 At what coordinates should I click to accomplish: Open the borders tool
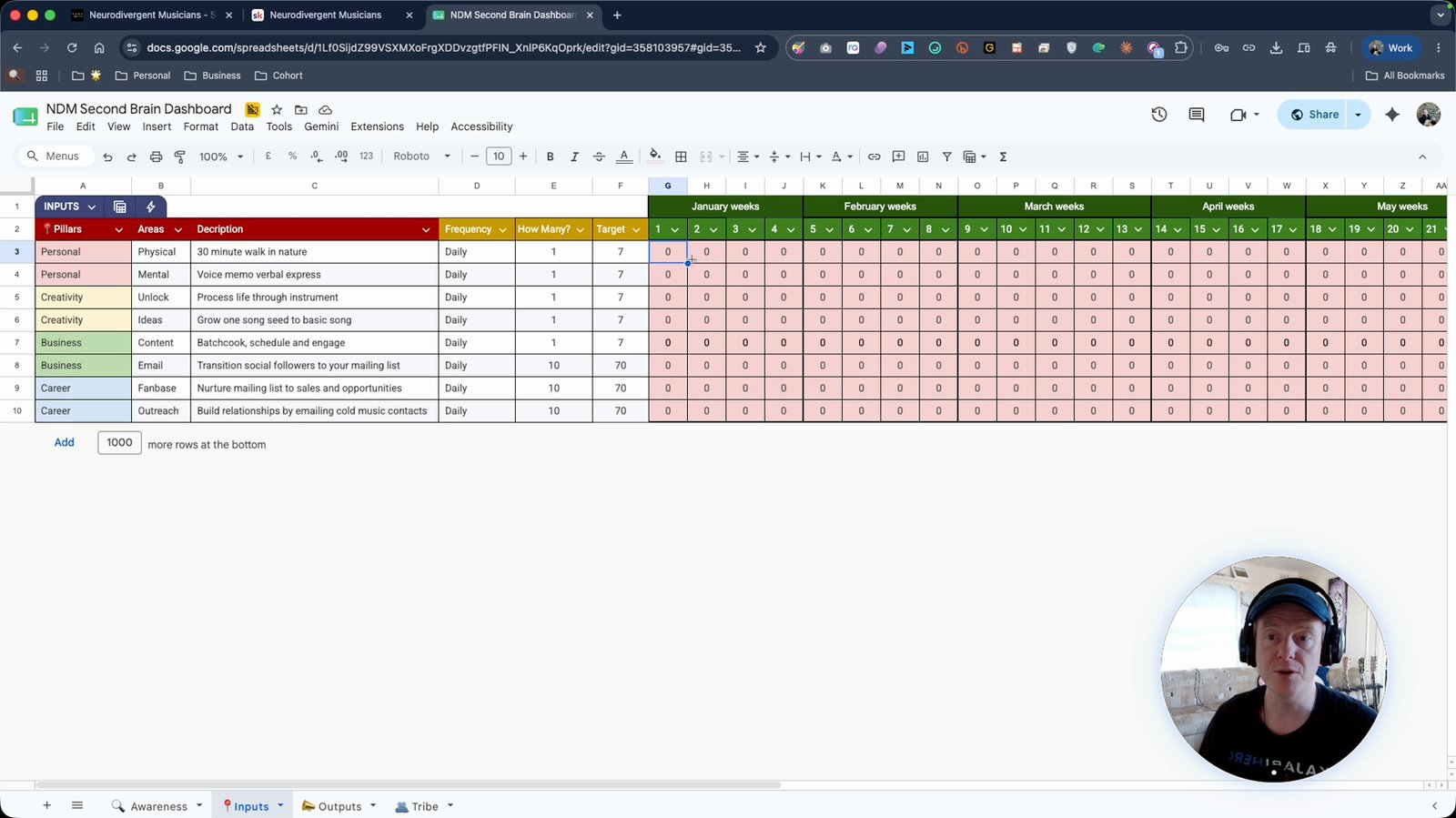(681, 157)
